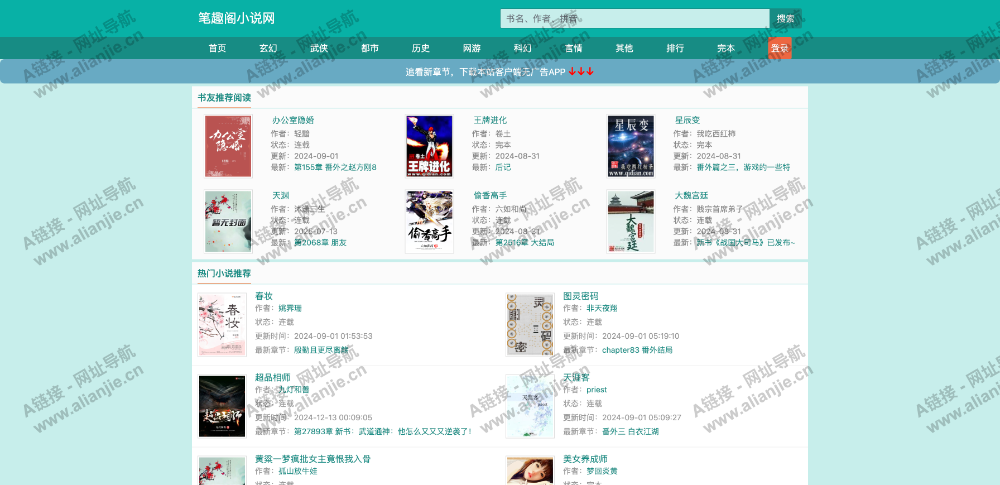Viewport: 1000px width, 485px height.
Task: Open the 天润 cover image
Action: pos(228,221)
